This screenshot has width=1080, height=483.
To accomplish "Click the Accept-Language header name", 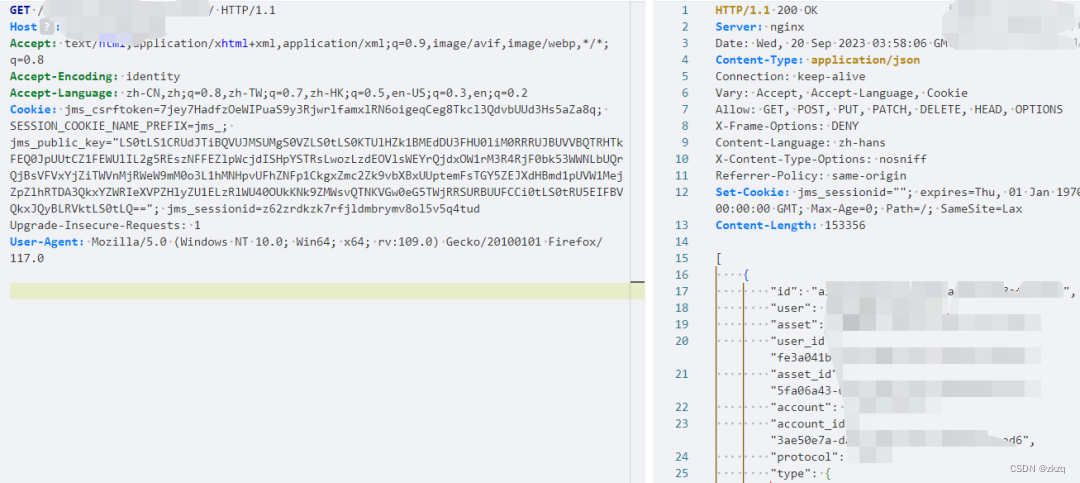I will [64, 93].
